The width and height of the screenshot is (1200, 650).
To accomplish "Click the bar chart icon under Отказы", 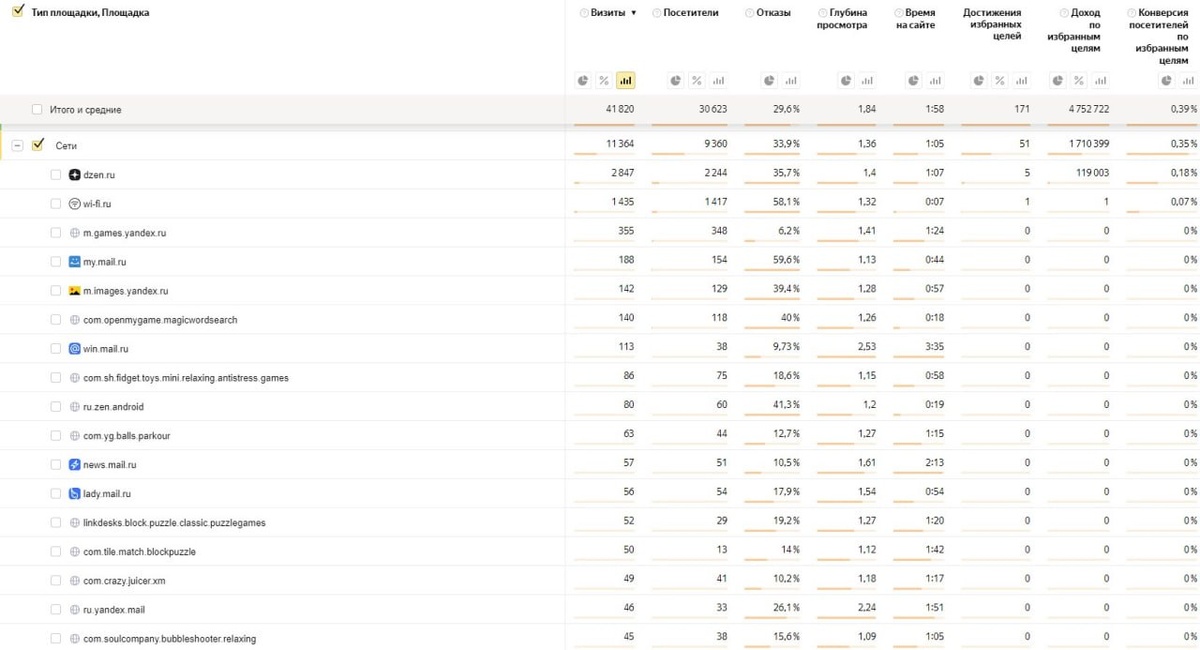I will (x=791, y=80).
